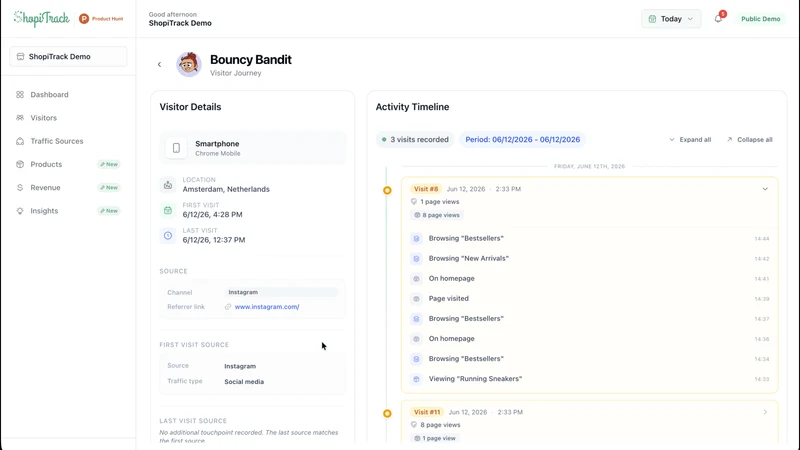
Task: Click the 14:44 timestamp
Action: click(x=762, y=239)
